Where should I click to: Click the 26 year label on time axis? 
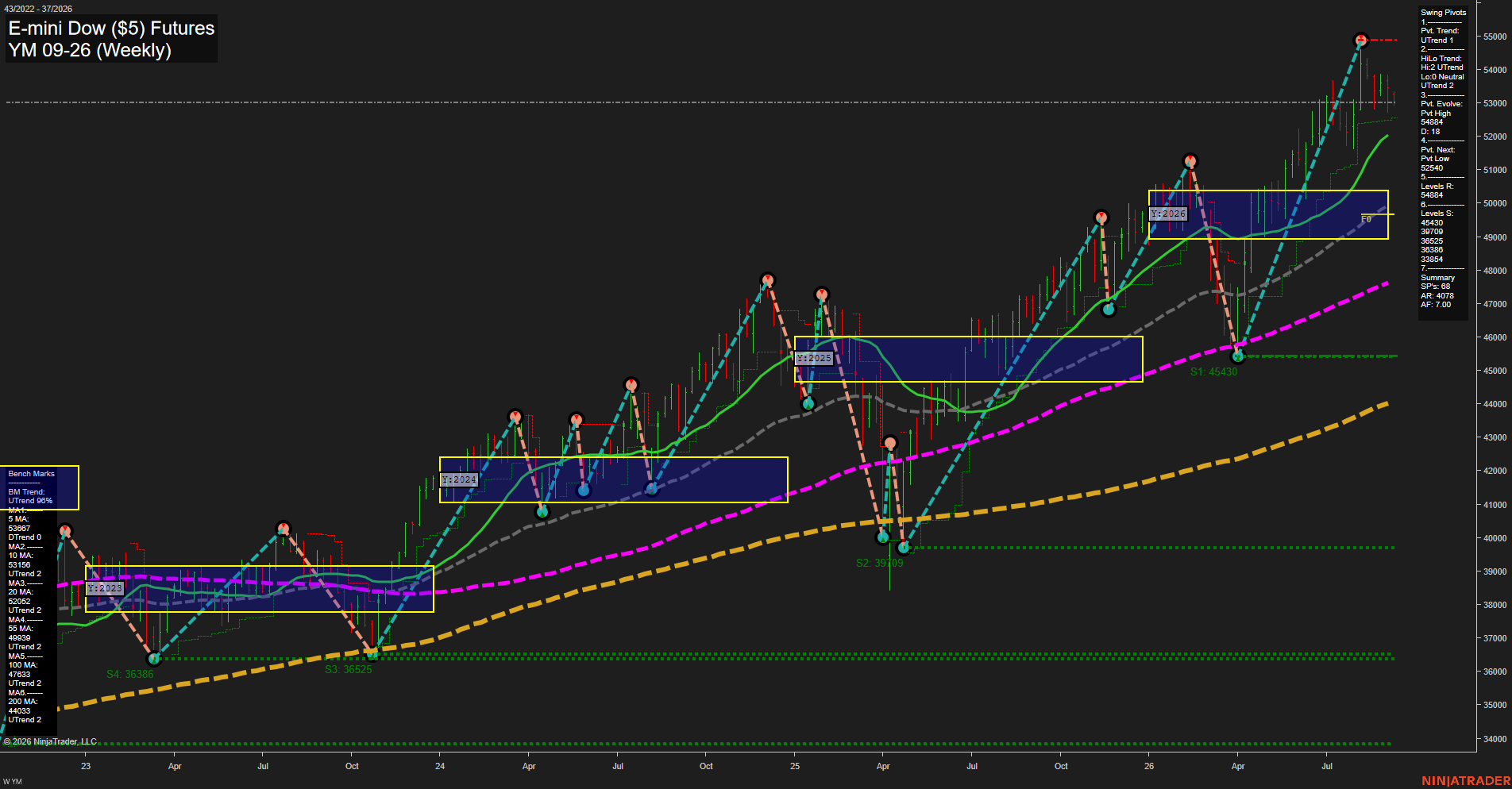tap(1149, 766)
